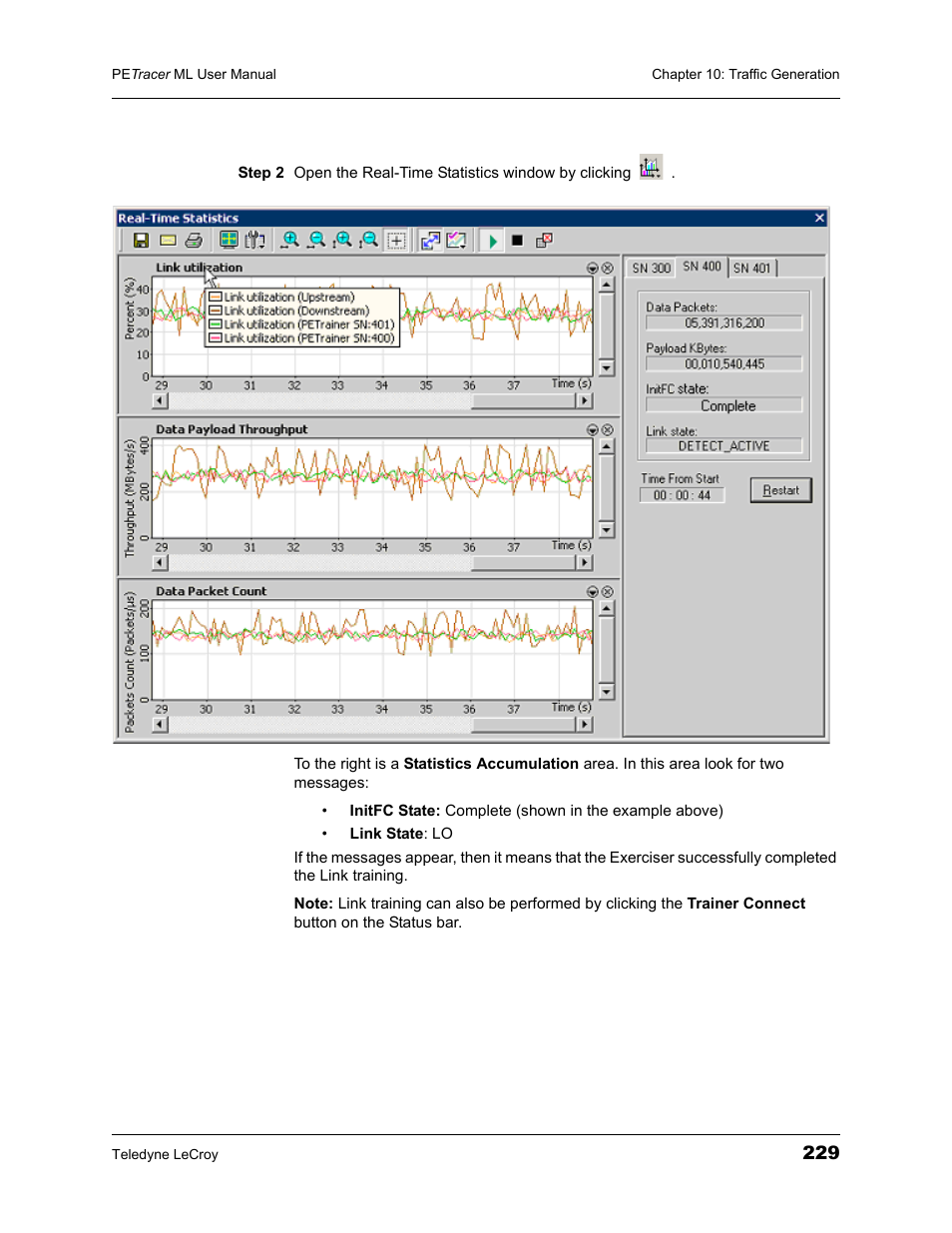The image size is (952, 1233).
Task: Click the Restart button
Action: pos(781,490)
